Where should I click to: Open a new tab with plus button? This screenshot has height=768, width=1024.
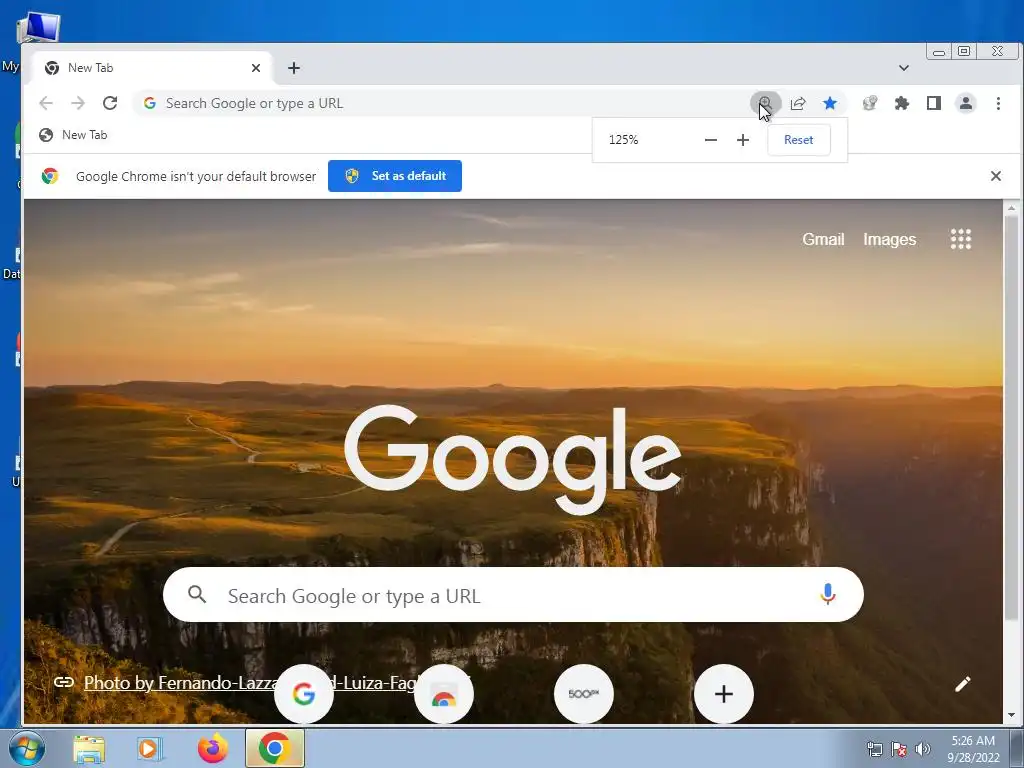pyautogui.click(x=294, y=68)
